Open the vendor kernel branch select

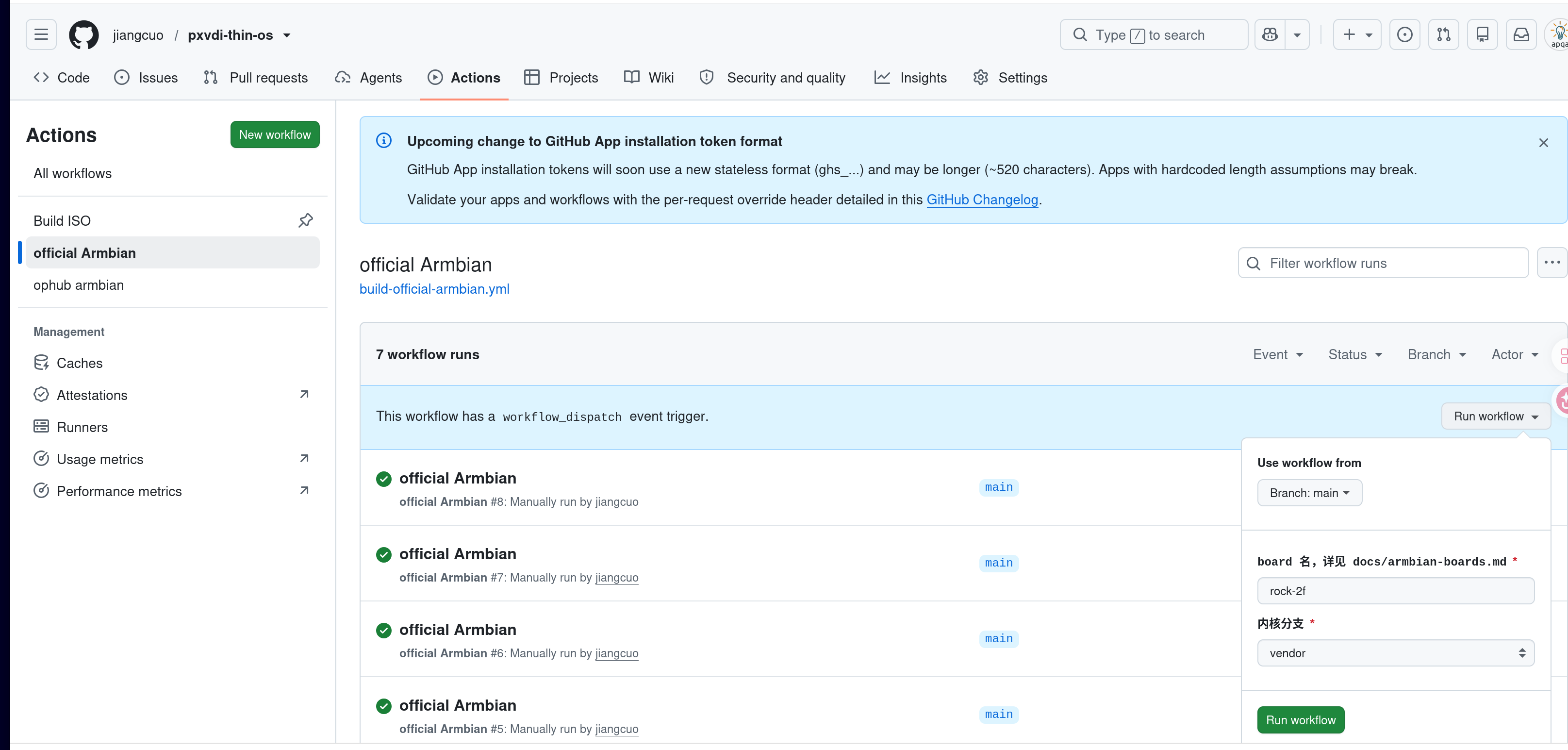[x=1395, y=653]
